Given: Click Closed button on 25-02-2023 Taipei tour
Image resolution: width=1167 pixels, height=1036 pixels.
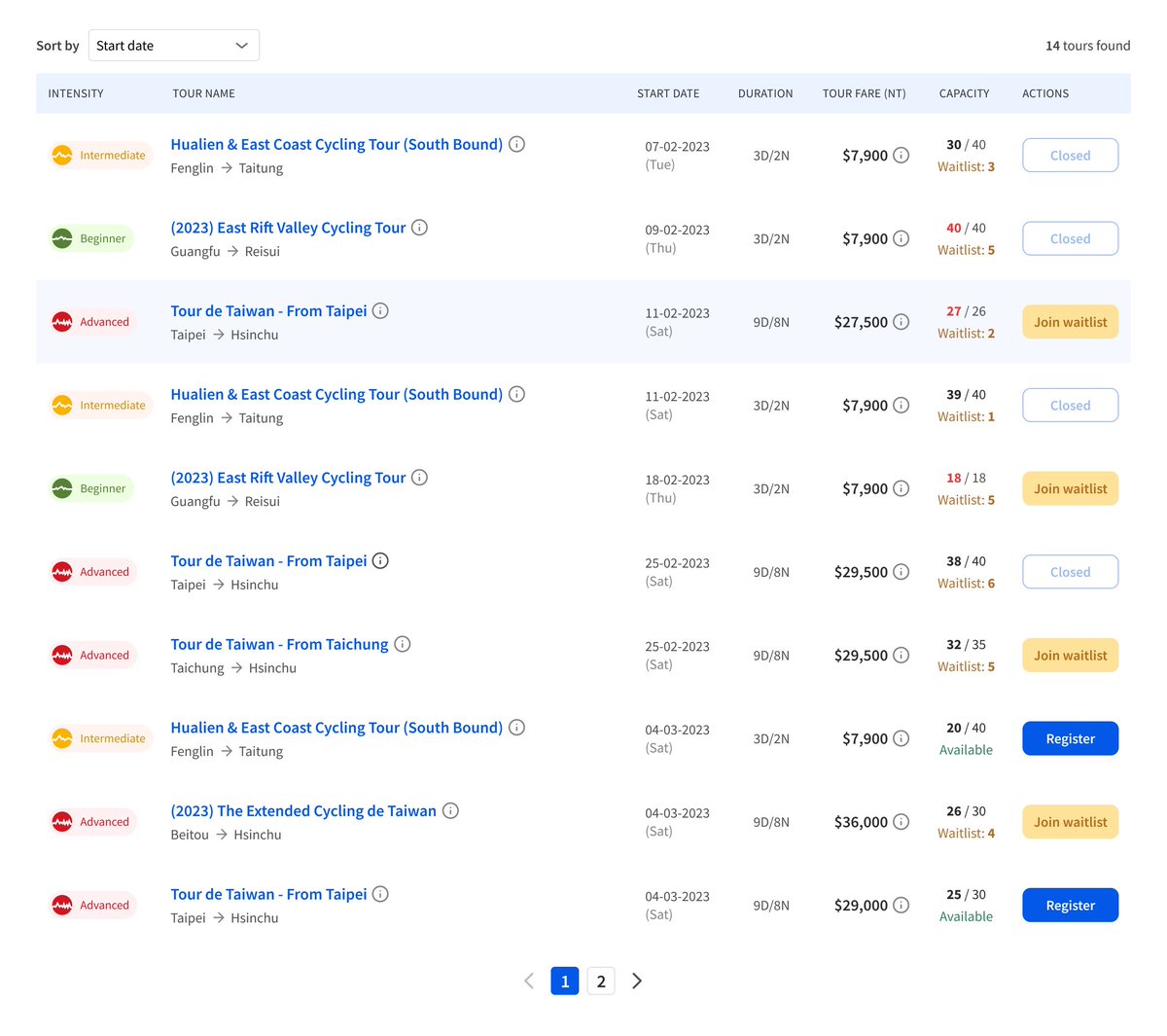Looking at the screenshot, I should point(1071,572).
